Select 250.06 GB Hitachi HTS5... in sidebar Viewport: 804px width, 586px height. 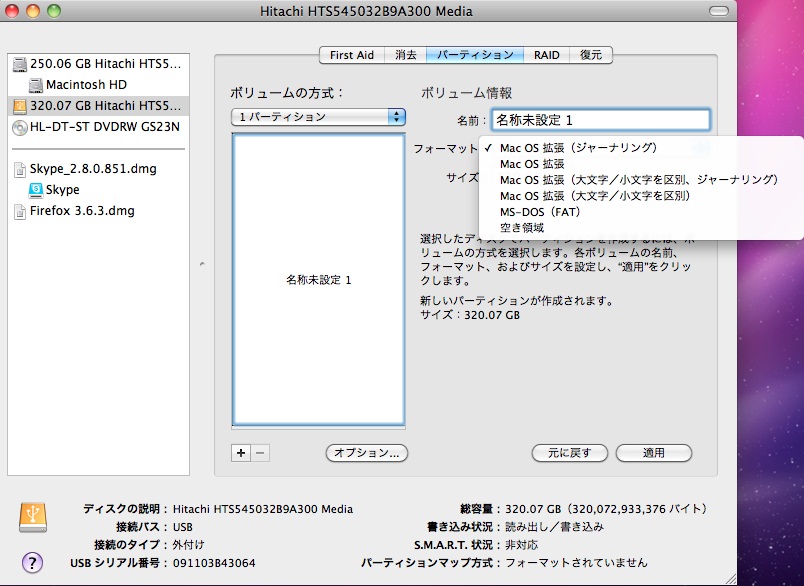tap(98, 64)
